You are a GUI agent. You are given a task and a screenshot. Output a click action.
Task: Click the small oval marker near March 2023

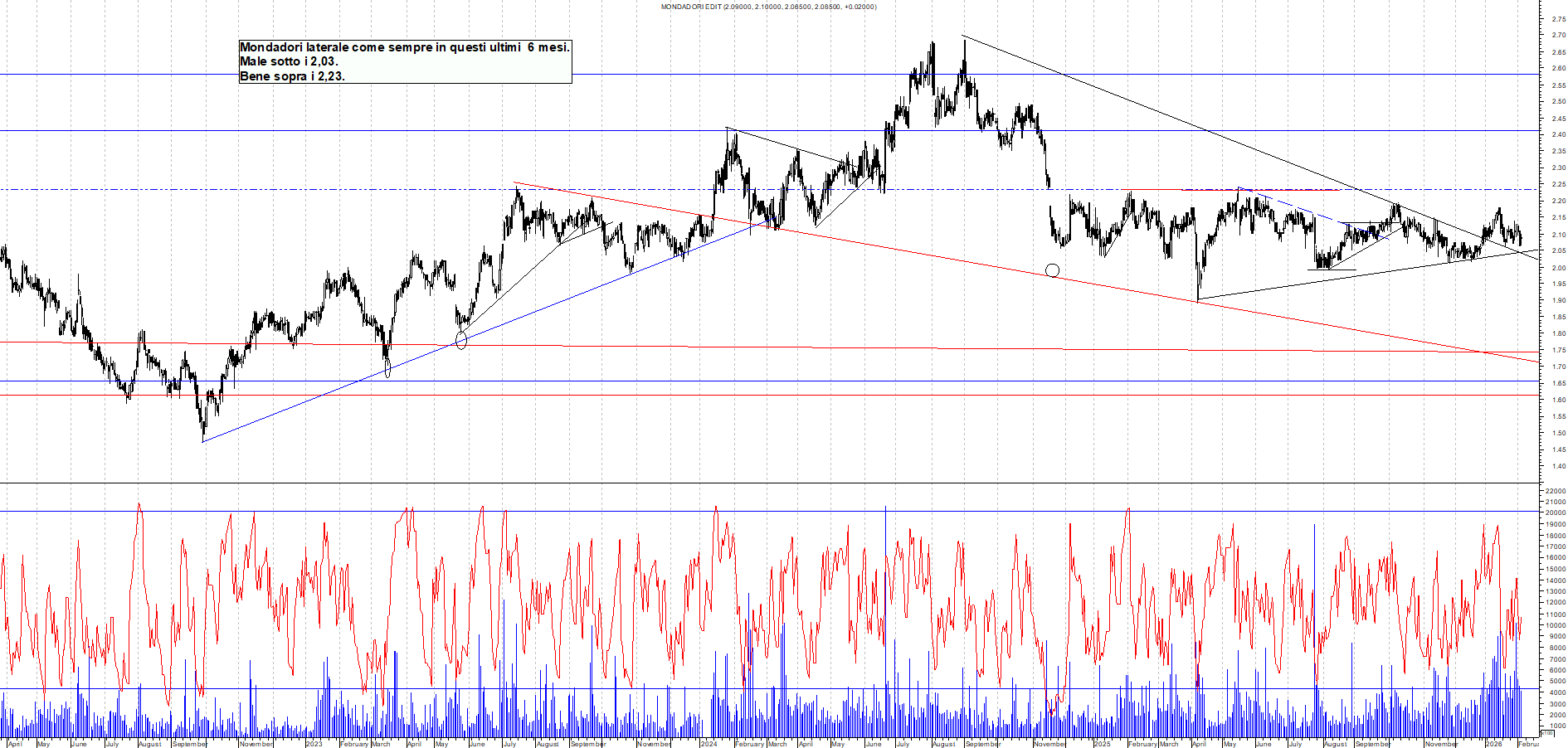(x=387, y=369)
